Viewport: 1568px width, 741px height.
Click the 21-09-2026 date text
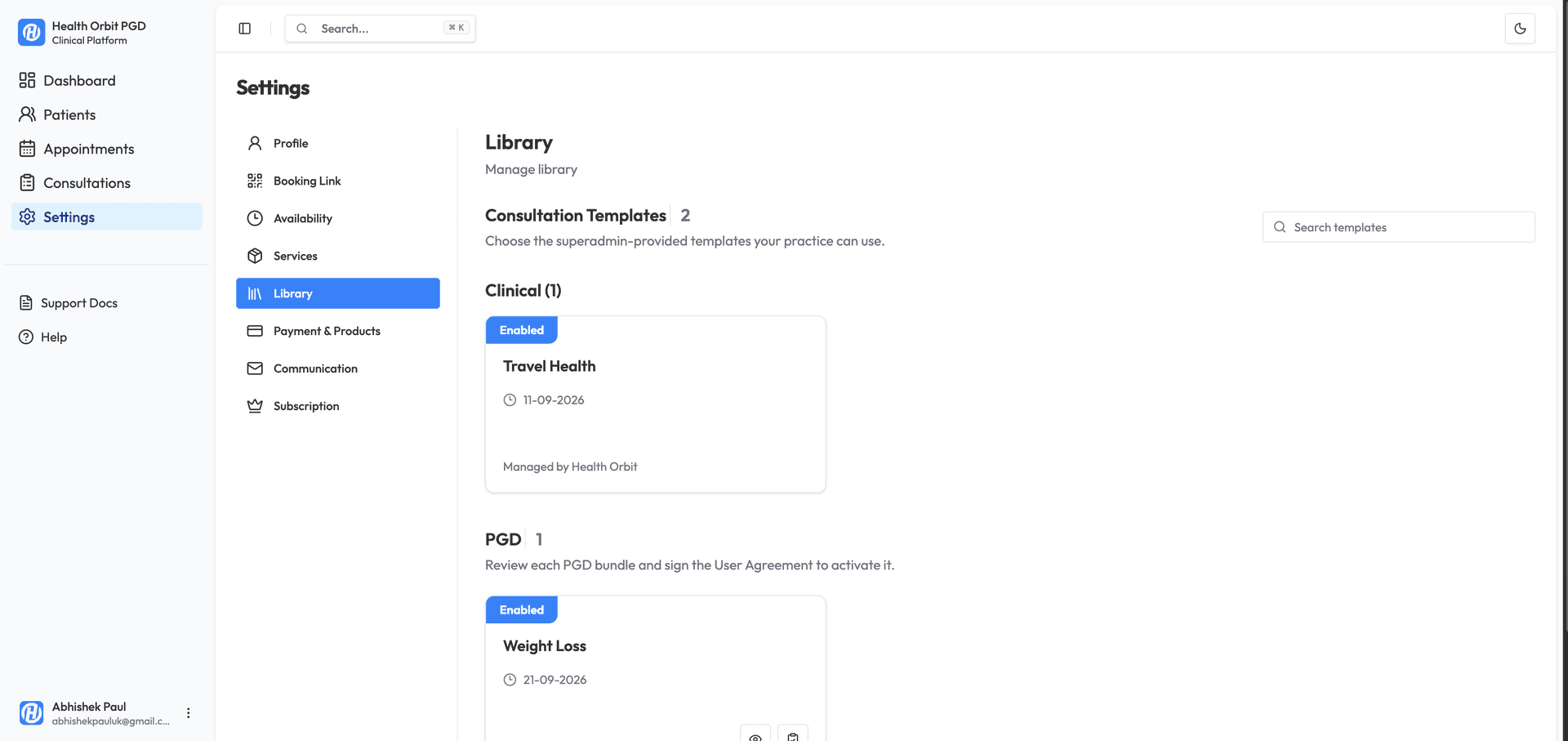pos(555,680)
